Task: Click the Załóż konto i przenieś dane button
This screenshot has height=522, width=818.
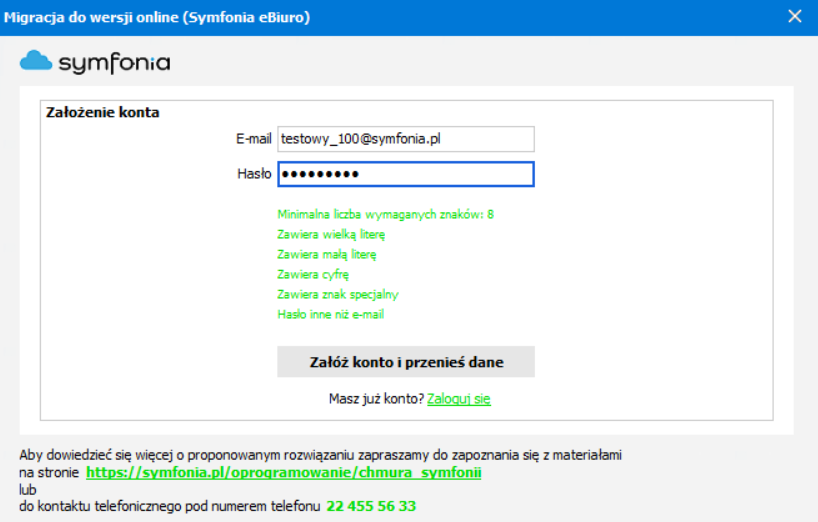Action: click(405, 361)
